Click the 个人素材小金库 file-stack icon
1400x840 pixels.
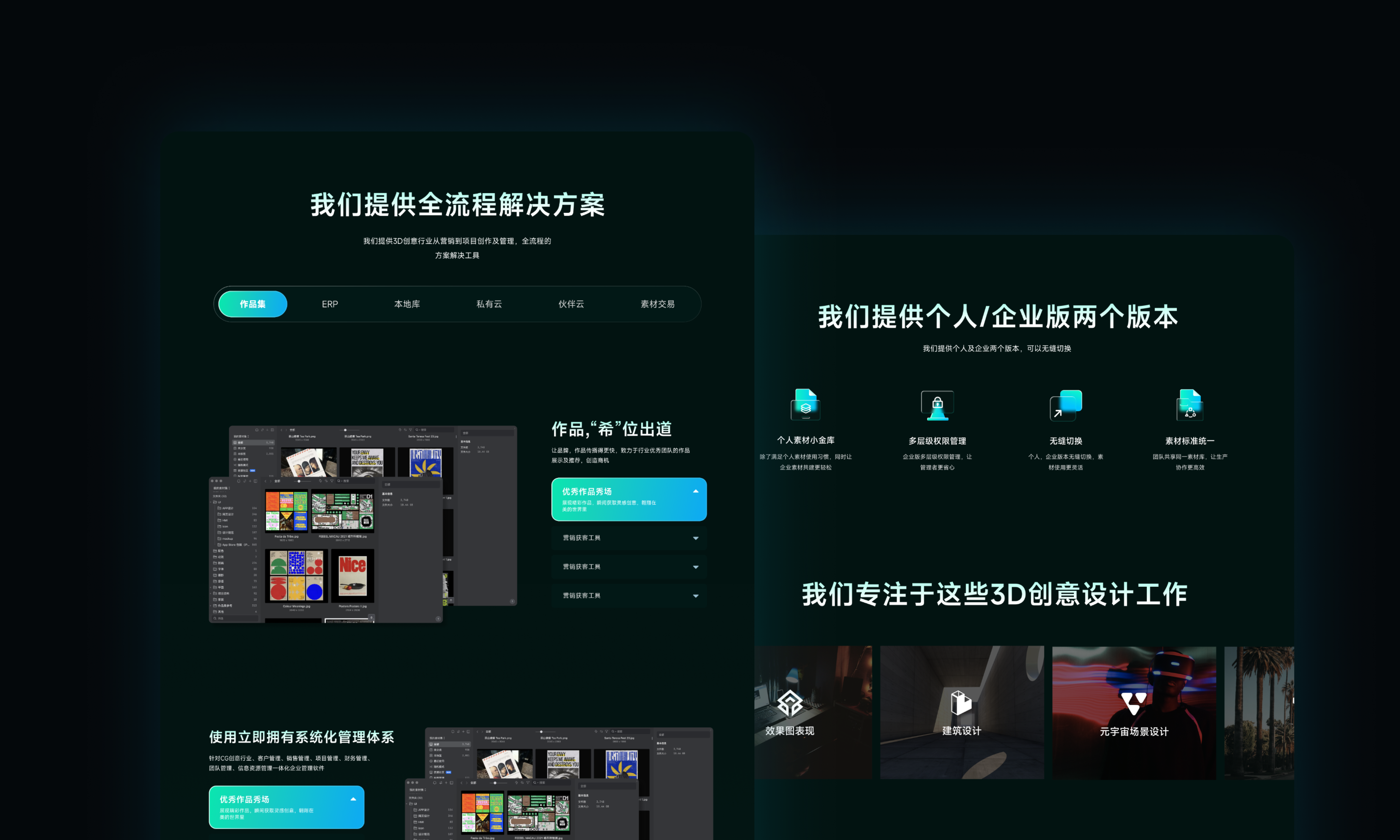pos(805,404)
